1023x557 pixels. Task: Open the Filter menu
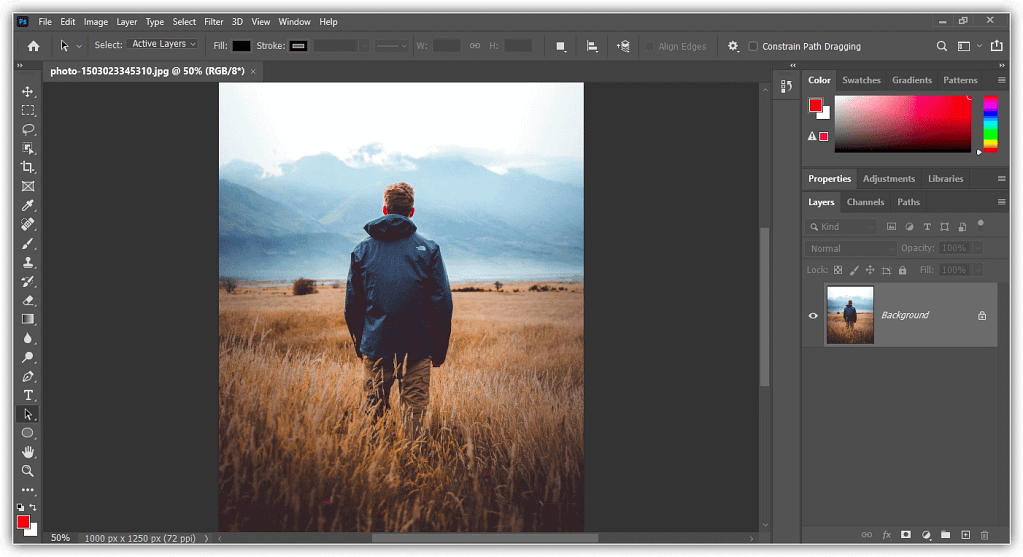213,21
